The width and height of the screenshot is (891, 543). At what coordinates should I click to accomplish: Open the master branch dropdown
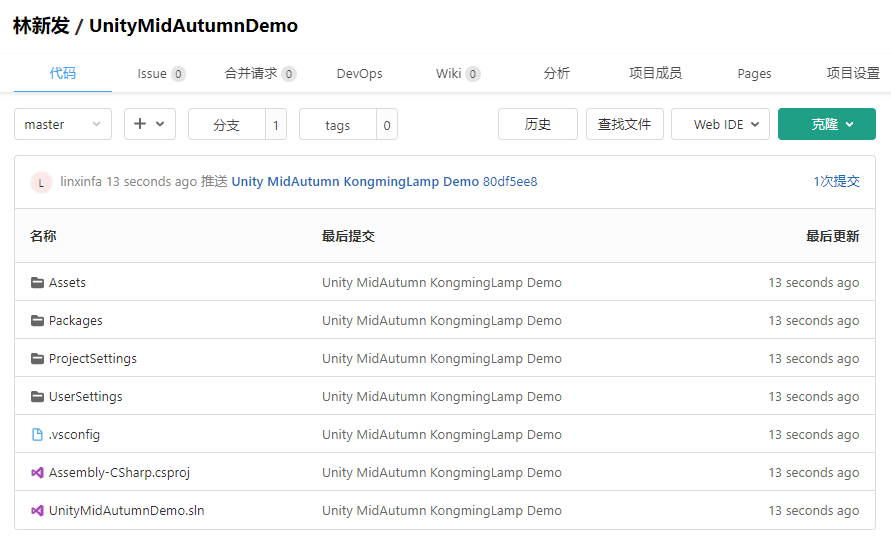[63, 124]
